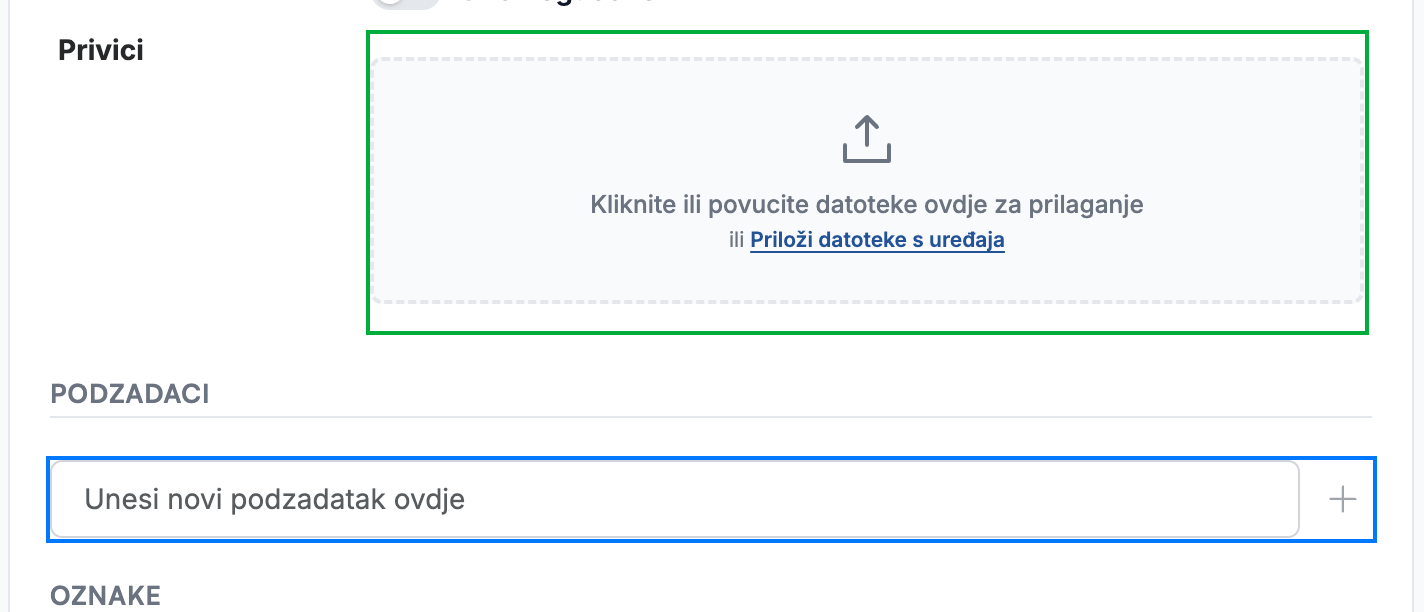1424x612 pixels.
Task: Toggle the partially visible switch above Privici
Action: 406,3
